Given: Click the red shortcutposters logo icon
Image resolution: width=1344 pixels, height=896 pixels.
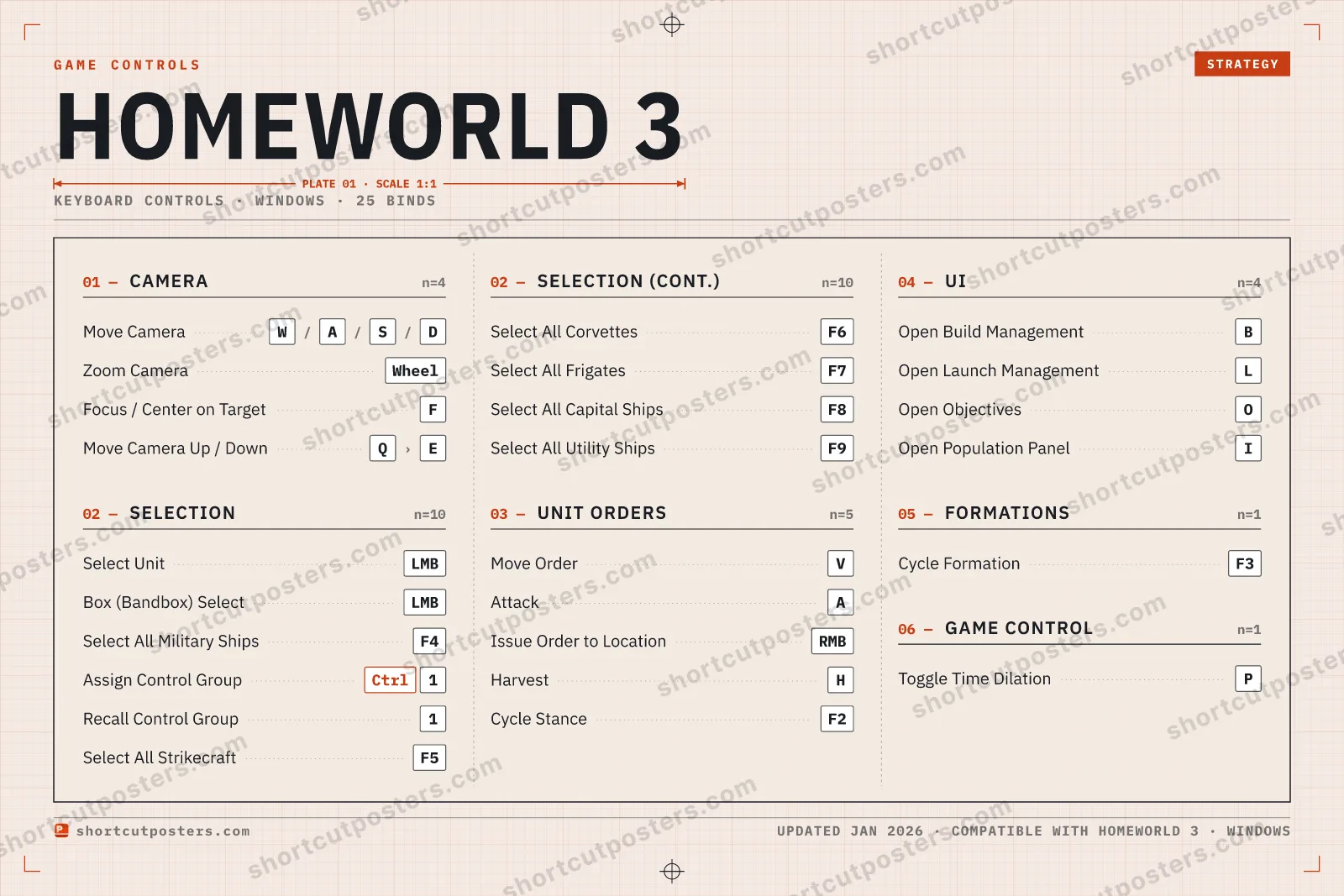Looking at the screenshot, I should (x=61, y=831).
